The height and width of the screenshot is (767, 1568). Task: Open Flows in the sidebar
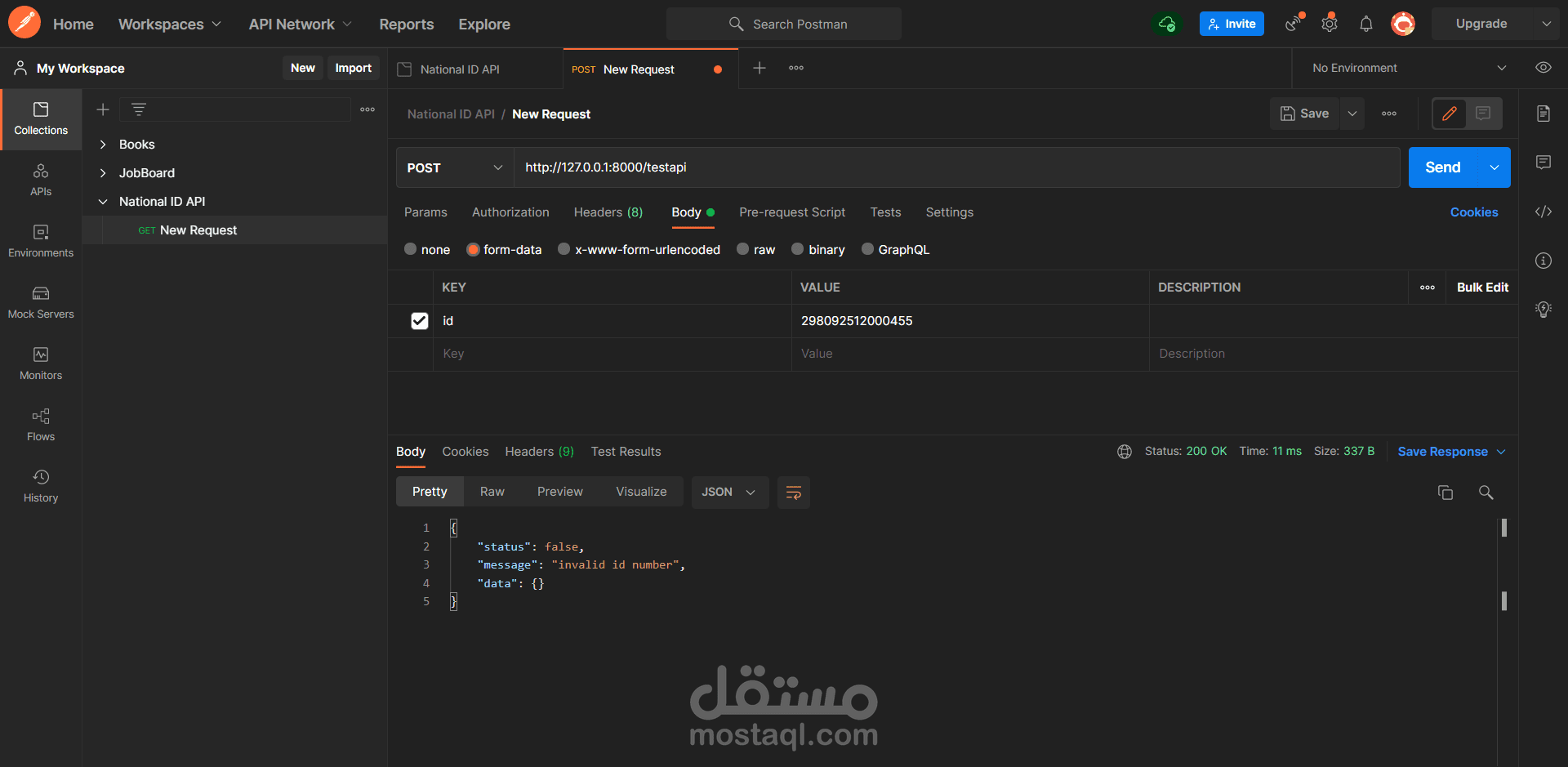[x=41, y=426]
